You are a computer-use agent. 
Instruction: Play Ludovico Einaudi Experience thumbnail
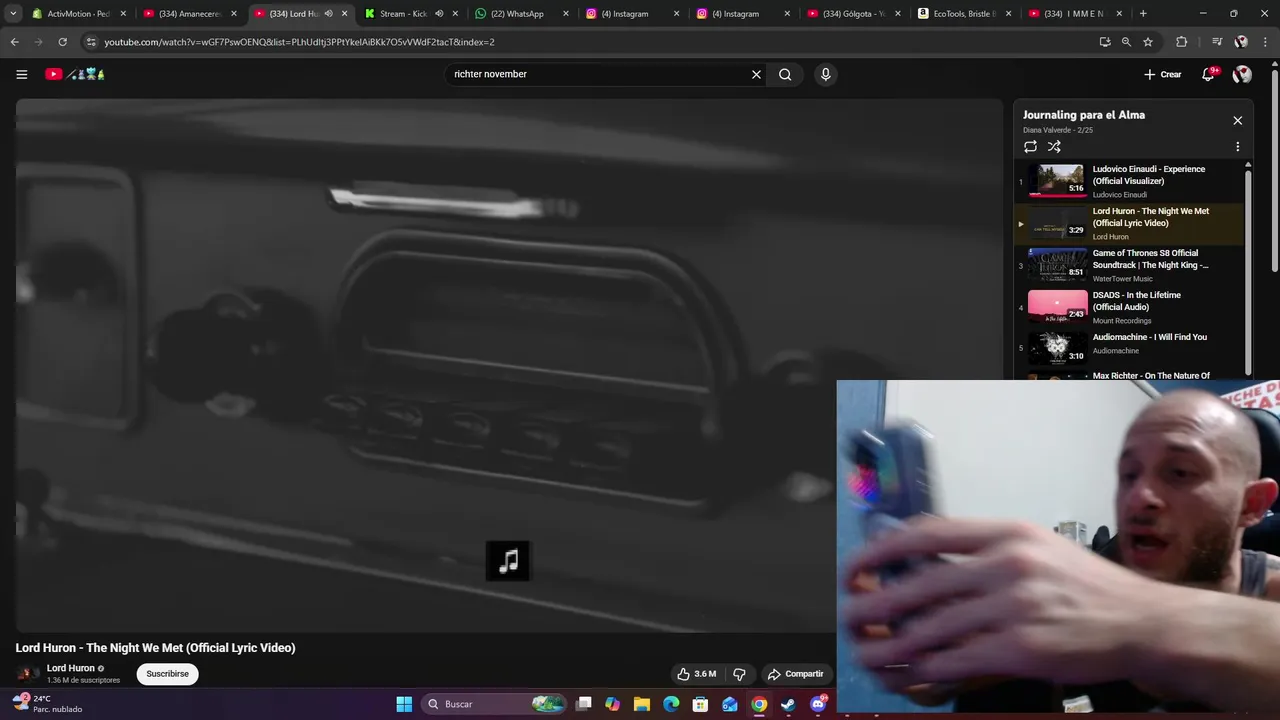[1057, 181]
